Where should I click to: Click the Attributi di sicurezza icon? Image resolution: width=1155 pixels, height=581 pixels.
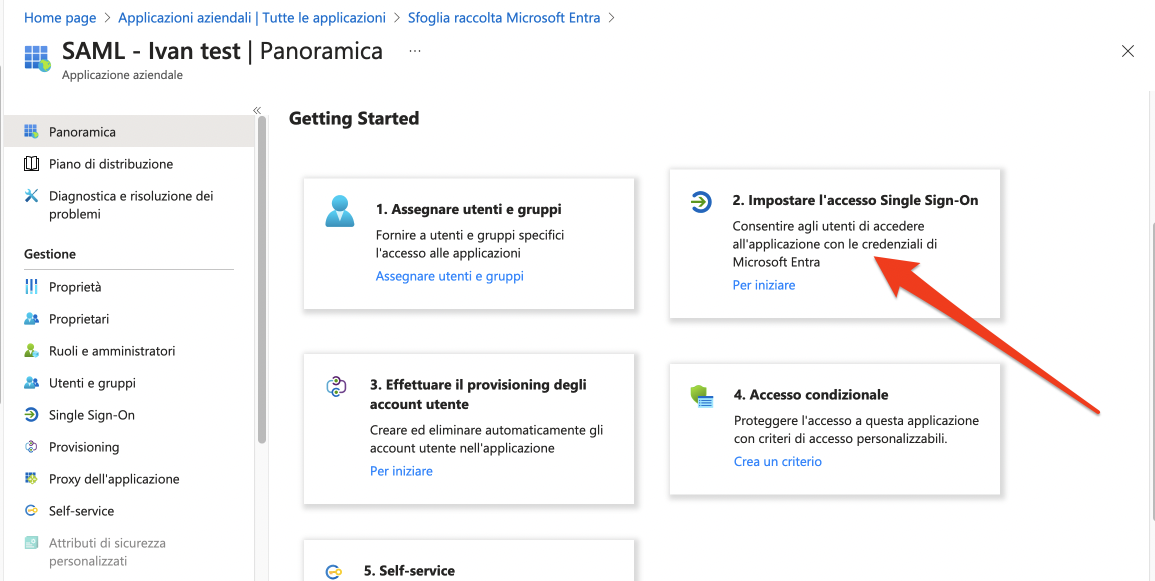coord(31,543)
